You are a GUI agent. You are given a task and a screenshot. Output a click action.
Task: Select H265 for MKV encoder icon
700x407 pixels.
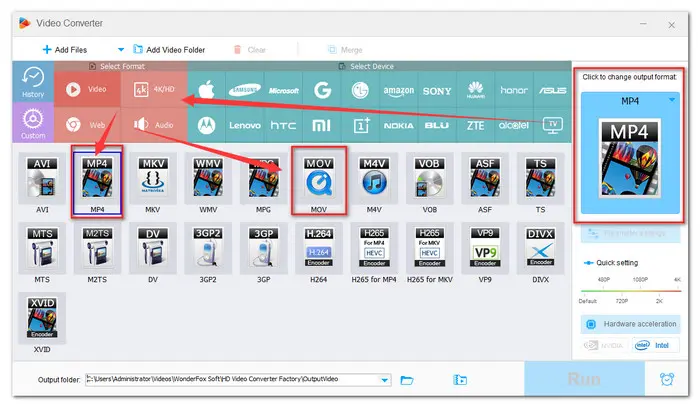pos(429,248)
